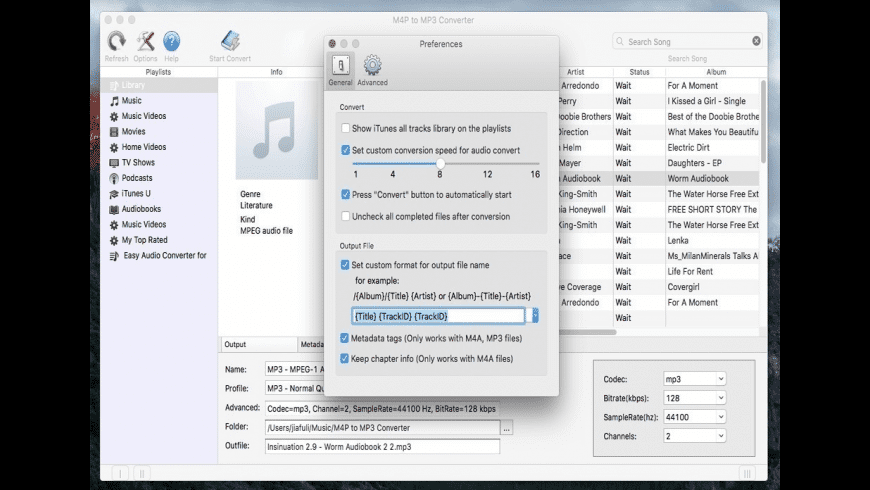Screen dimensions: 870x490
Task: Click the Status column header
Action: click(x=639, y=72)
